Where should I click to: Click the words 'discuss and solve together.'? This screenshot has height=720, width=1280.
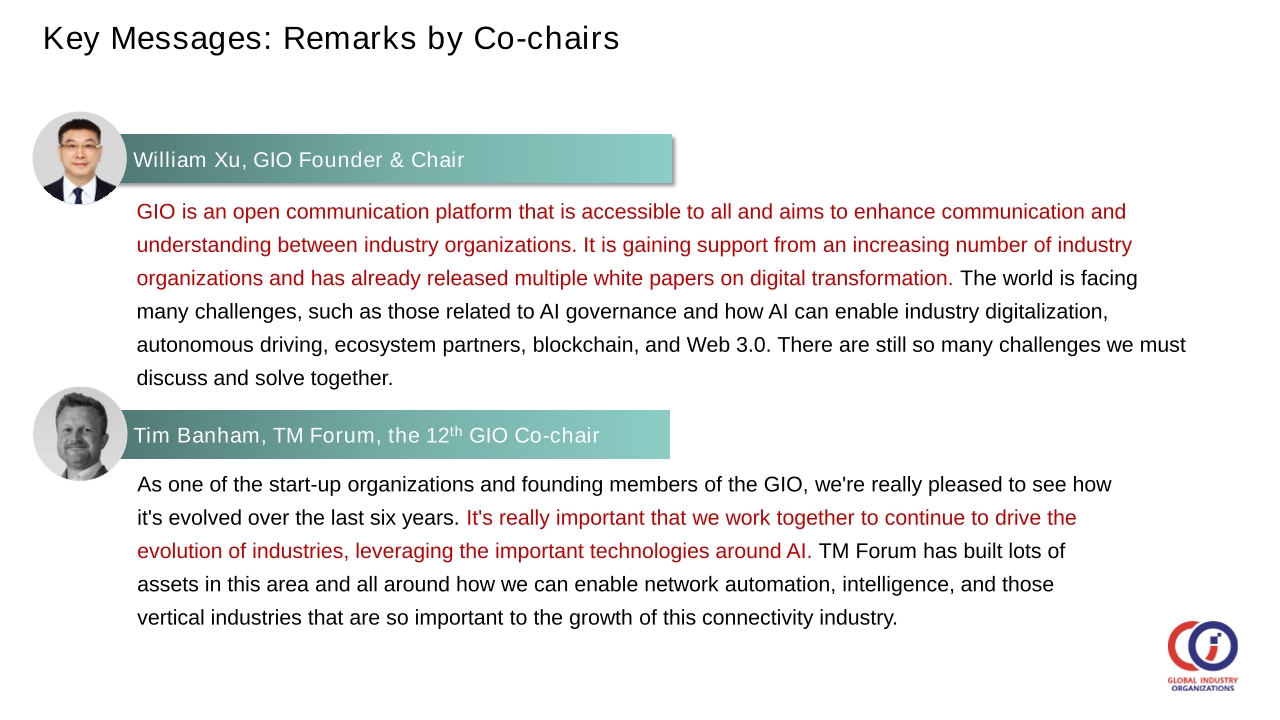point(265,378)
